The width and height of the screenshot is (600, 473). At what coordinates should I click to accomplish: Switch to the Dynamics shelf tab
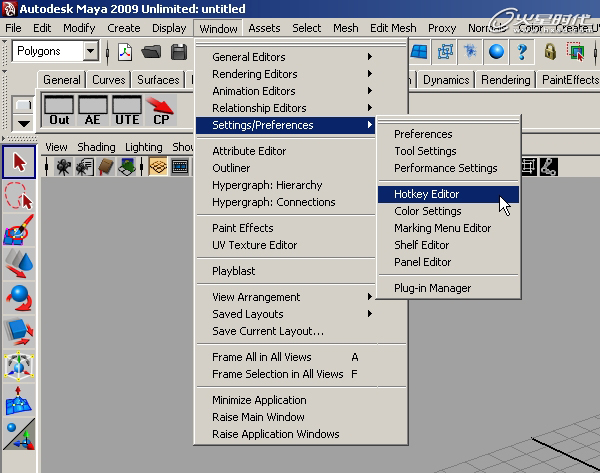pos(446,80)
